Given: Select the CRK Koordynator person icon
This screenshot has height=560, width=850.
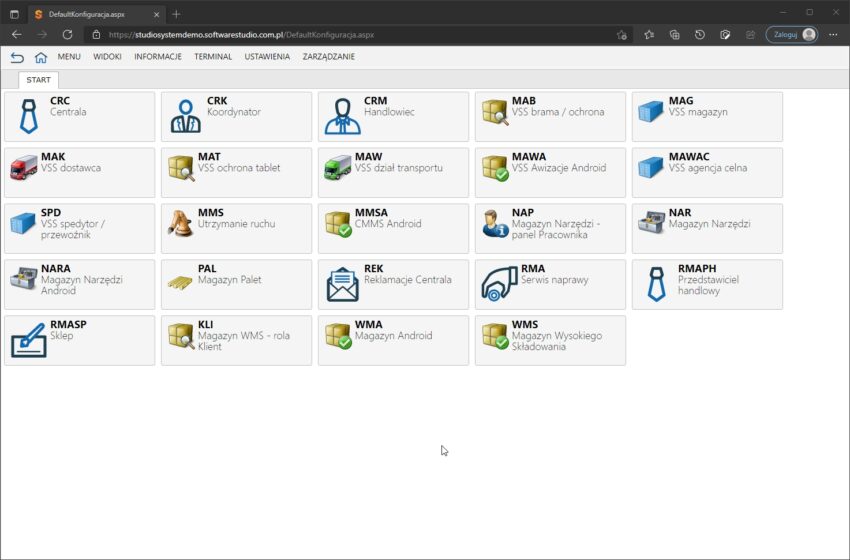Looking at the screenshot, I should (x=185, y=116).
